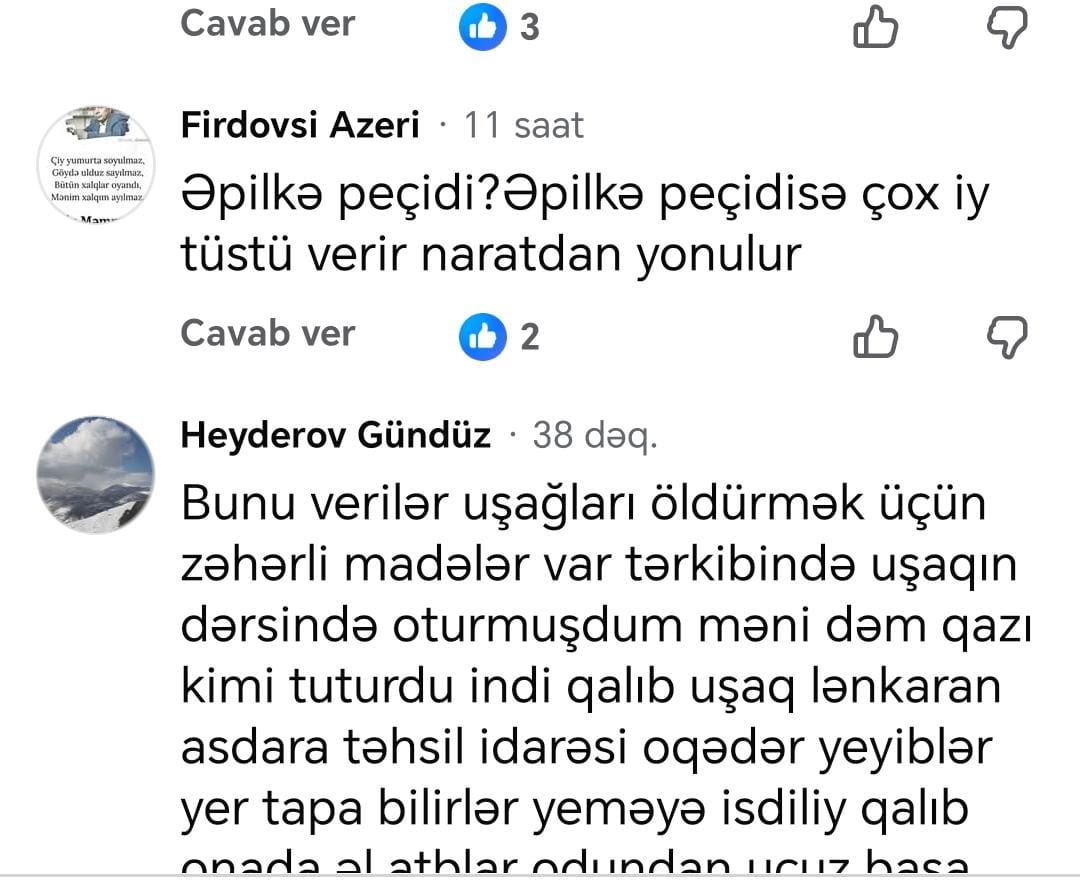Open the blue reaction badge showing 2 likes

tap(480, 336)
